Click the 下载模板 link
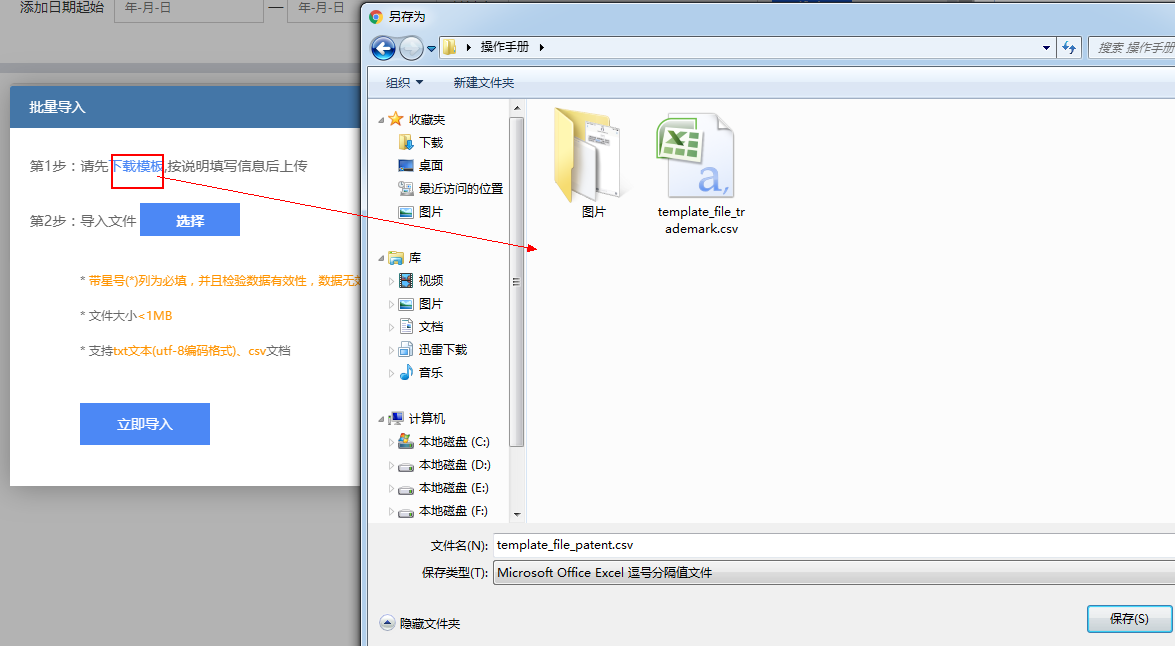 [137, 166]
